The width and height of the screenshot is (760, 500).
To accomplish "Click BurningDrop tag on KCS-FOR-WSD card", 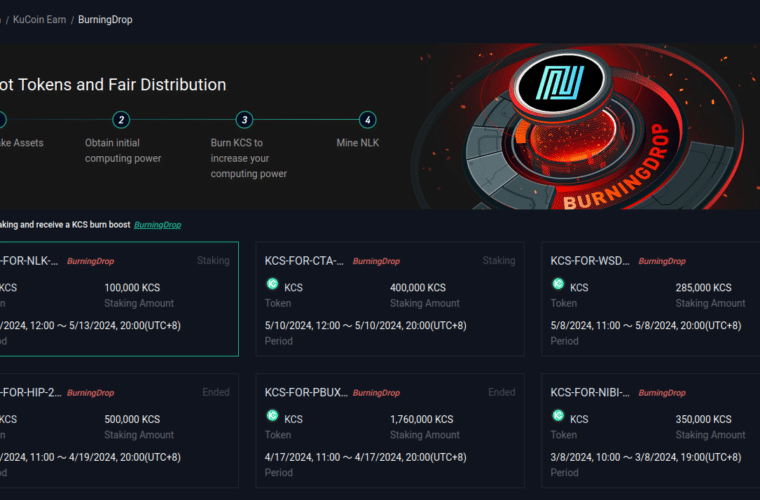I will coord(662,261).
